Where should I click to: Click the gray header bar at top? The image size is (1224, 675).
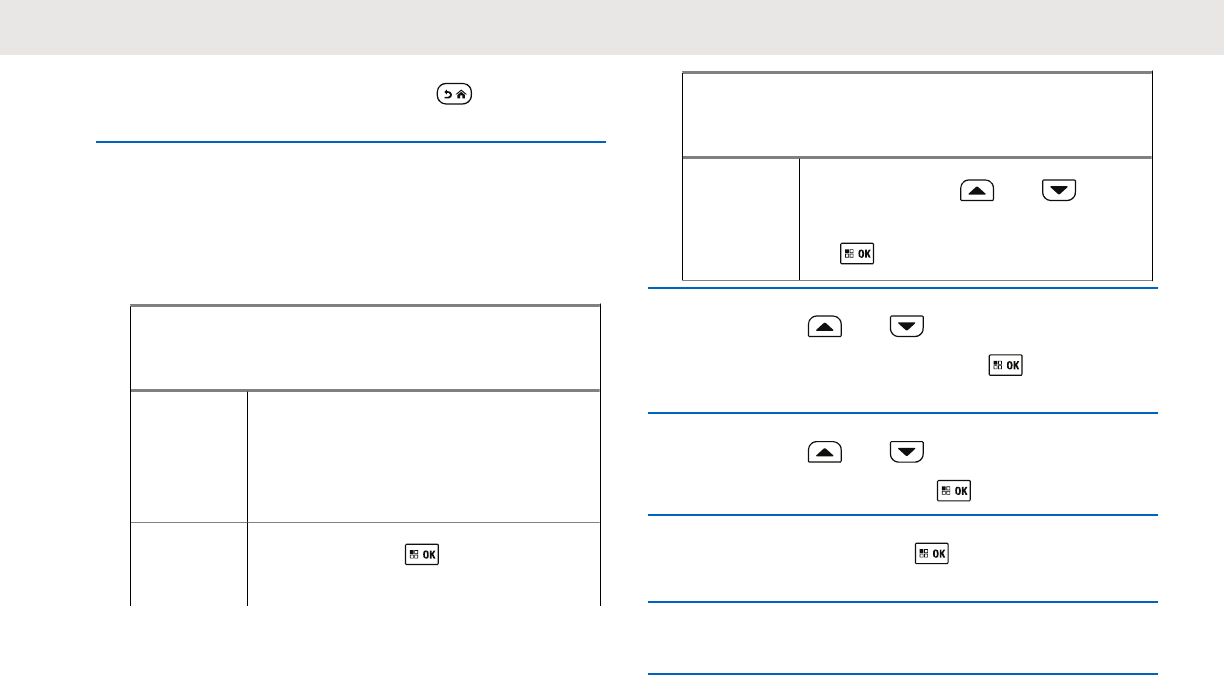(612, 27)
